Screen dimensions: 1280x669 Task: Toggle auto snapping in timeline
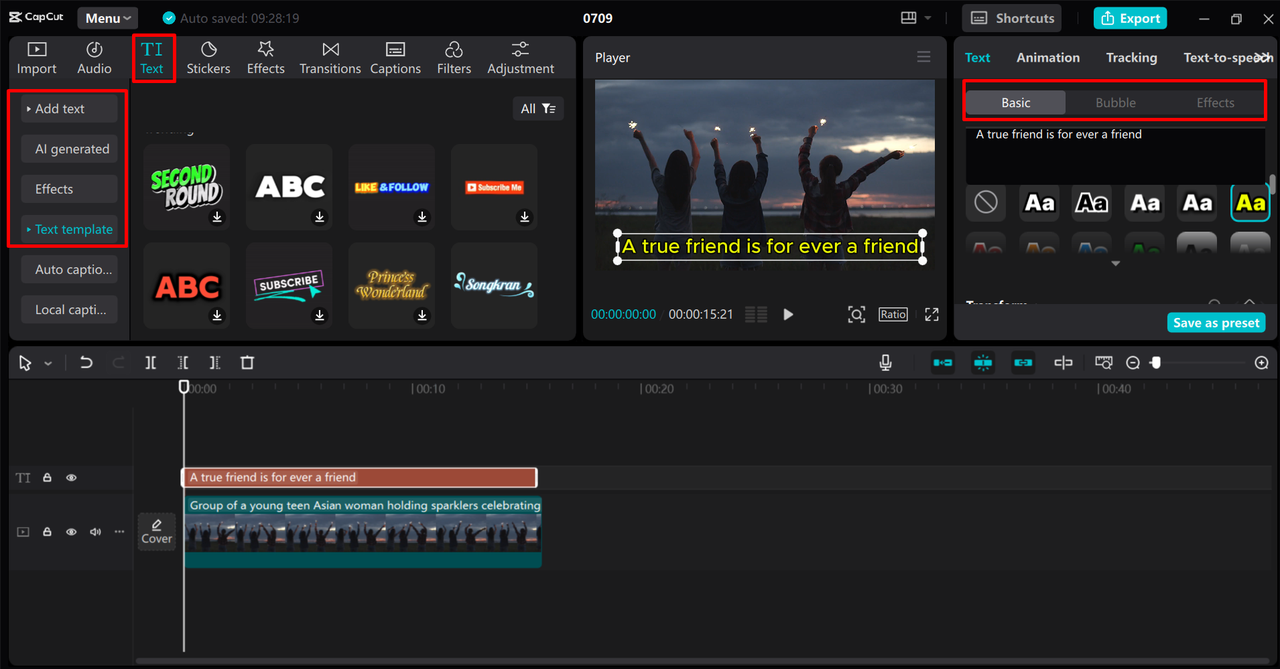(x=983, y=363)
